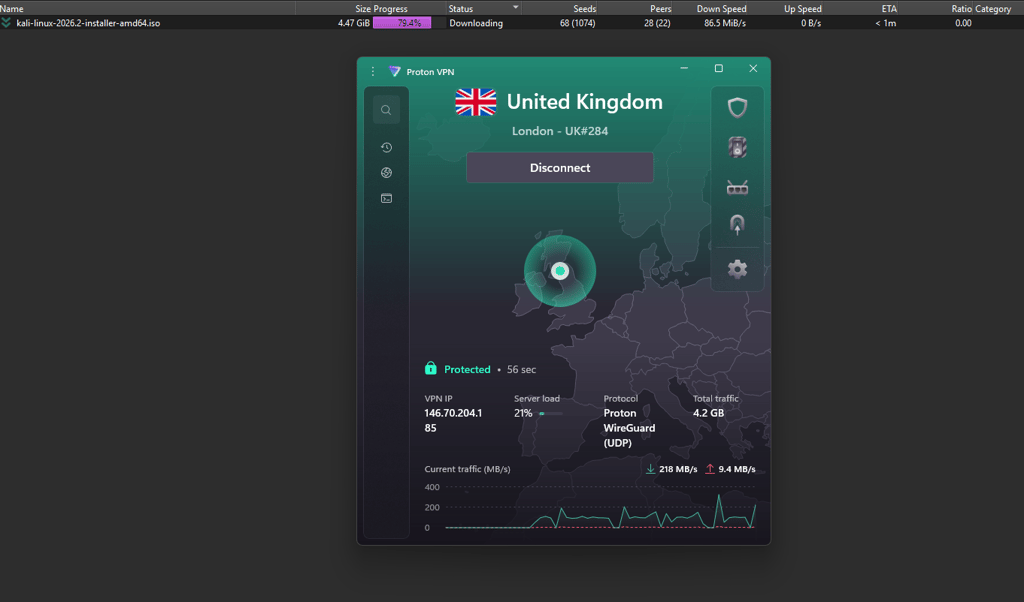
Task: Open the recent connections clock icon
Action: point(386,148)
